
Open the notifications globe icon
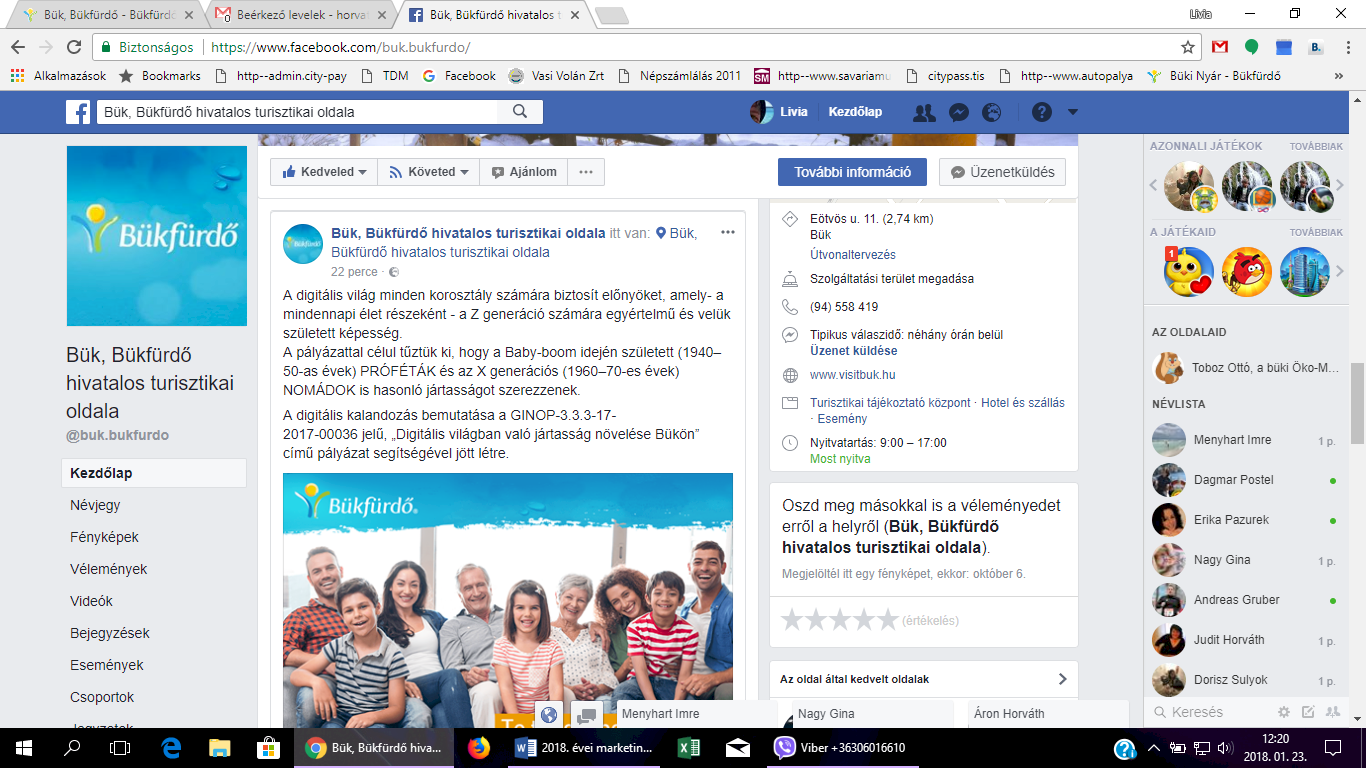point(991,112)
